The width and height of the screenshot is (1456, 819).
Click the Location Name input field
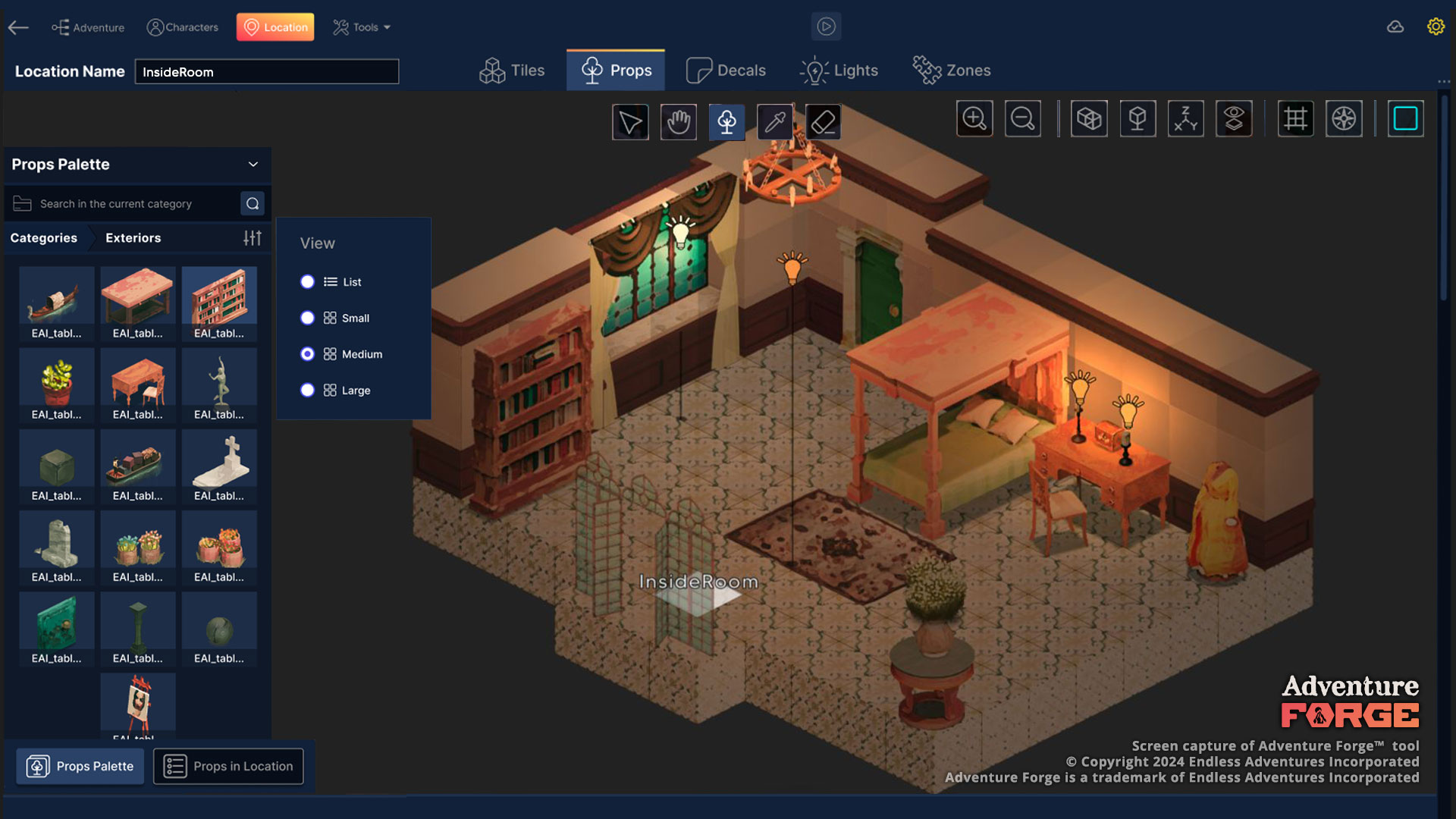pos(266,72)
